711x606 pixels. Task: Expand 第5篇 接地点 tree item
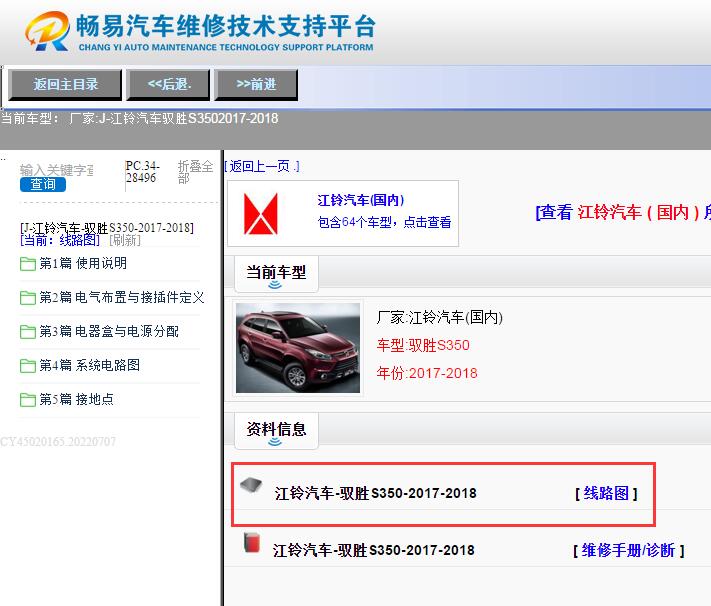[x=76, y=399]
